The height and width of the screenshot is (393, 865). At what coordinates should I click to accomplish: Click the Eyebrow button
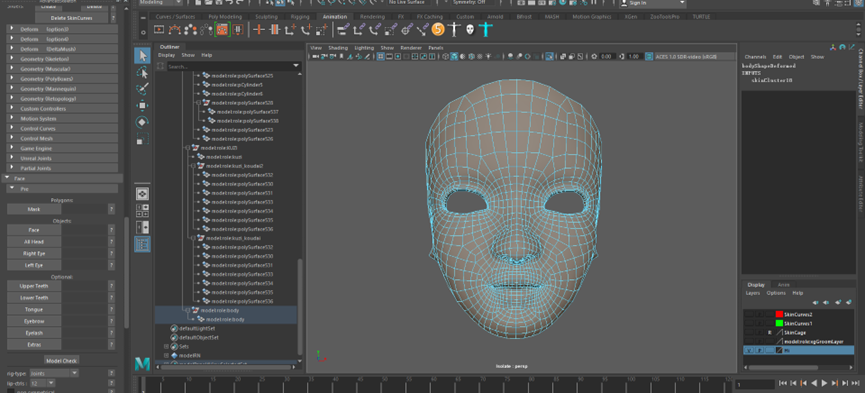tap(34, 321)
